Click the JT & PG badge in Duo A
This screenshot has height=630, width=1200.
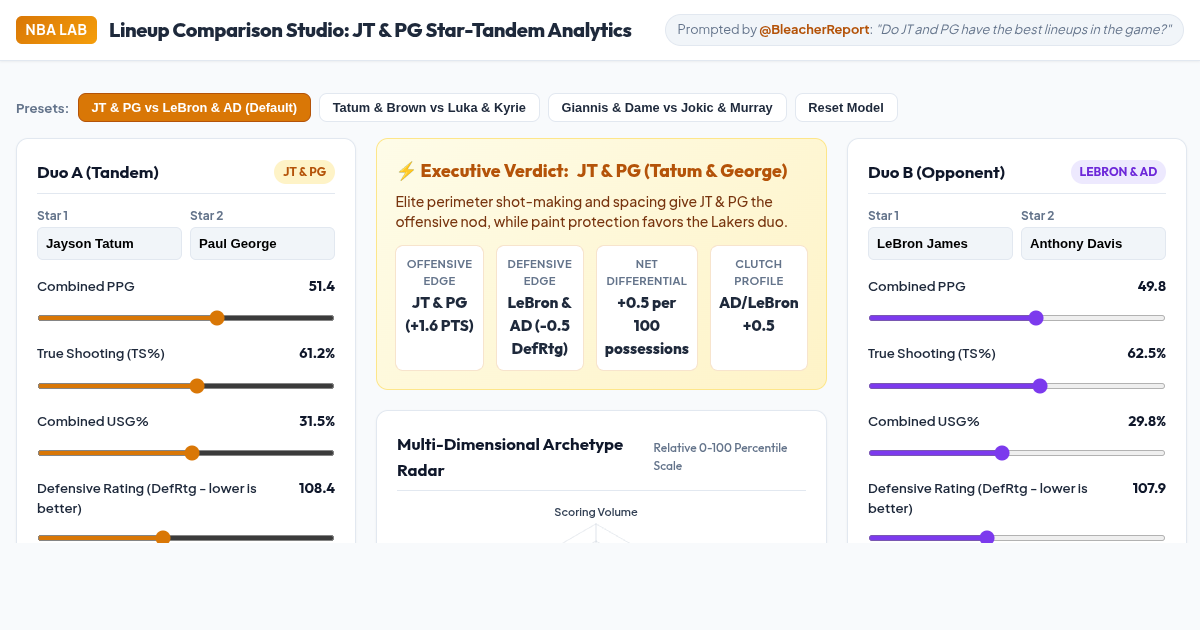coord(304,172)
